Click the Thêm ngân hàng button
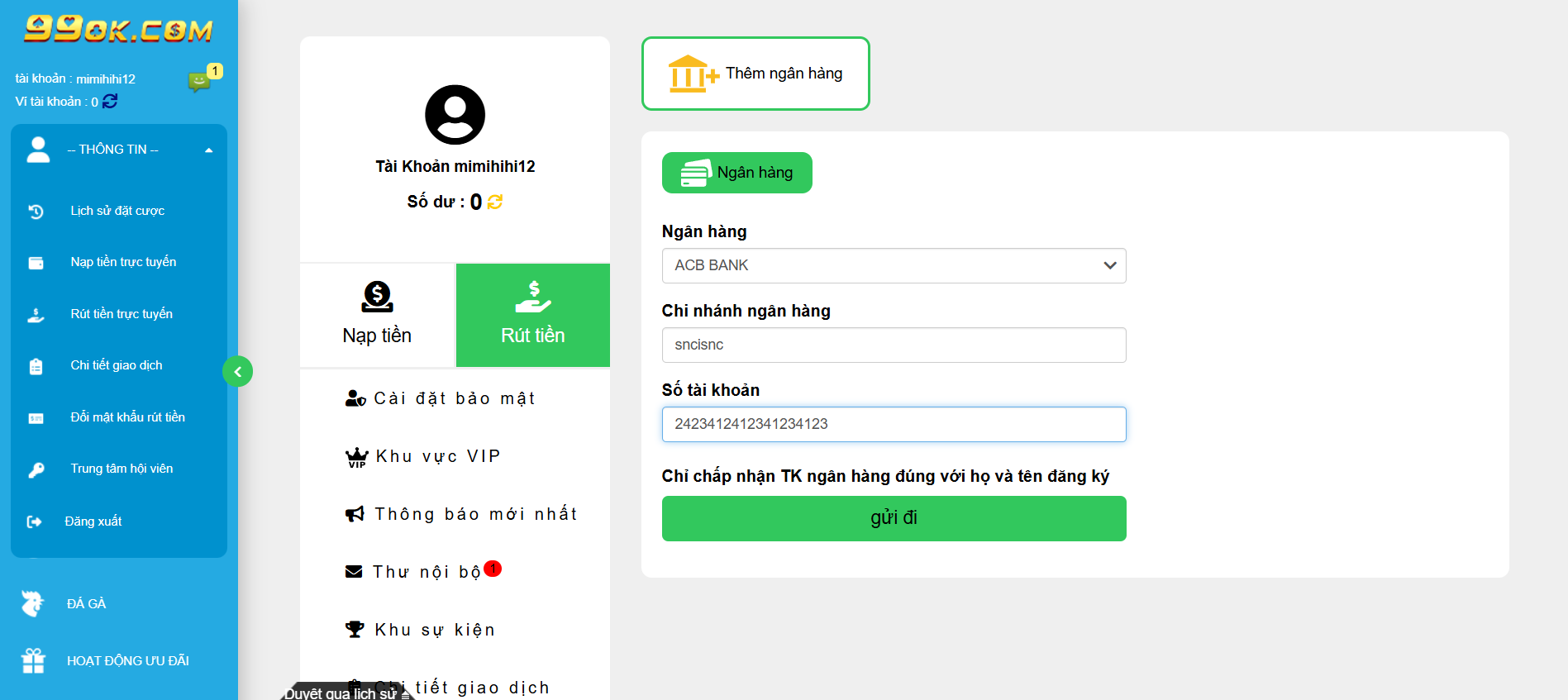 click(755, 74)
